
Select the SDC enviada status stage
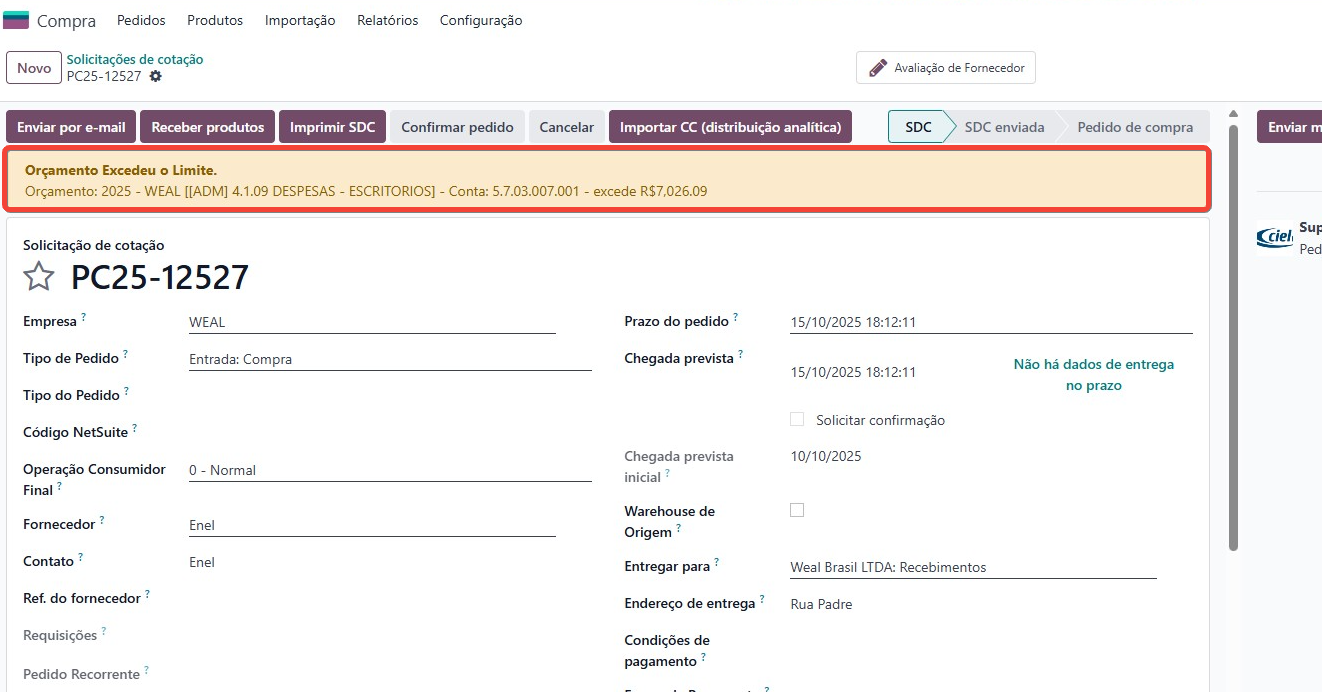(1004, 127)
